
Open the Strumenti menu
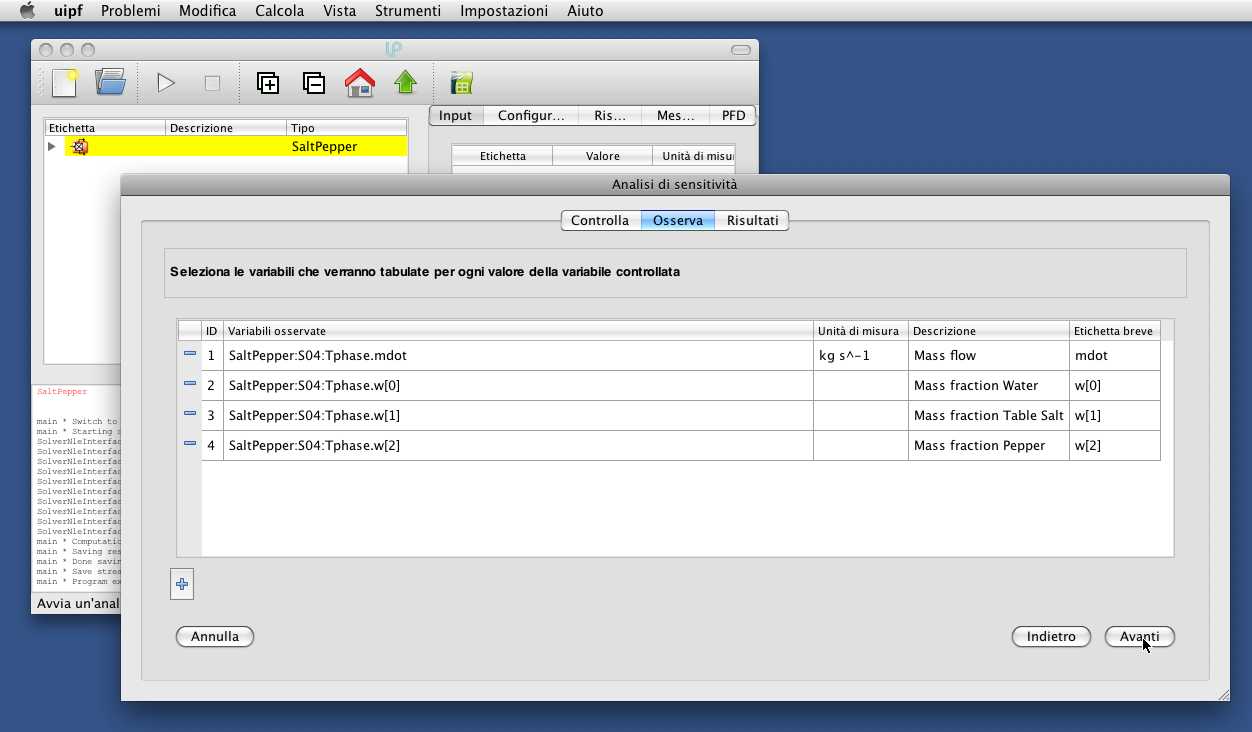coord(407,11)
